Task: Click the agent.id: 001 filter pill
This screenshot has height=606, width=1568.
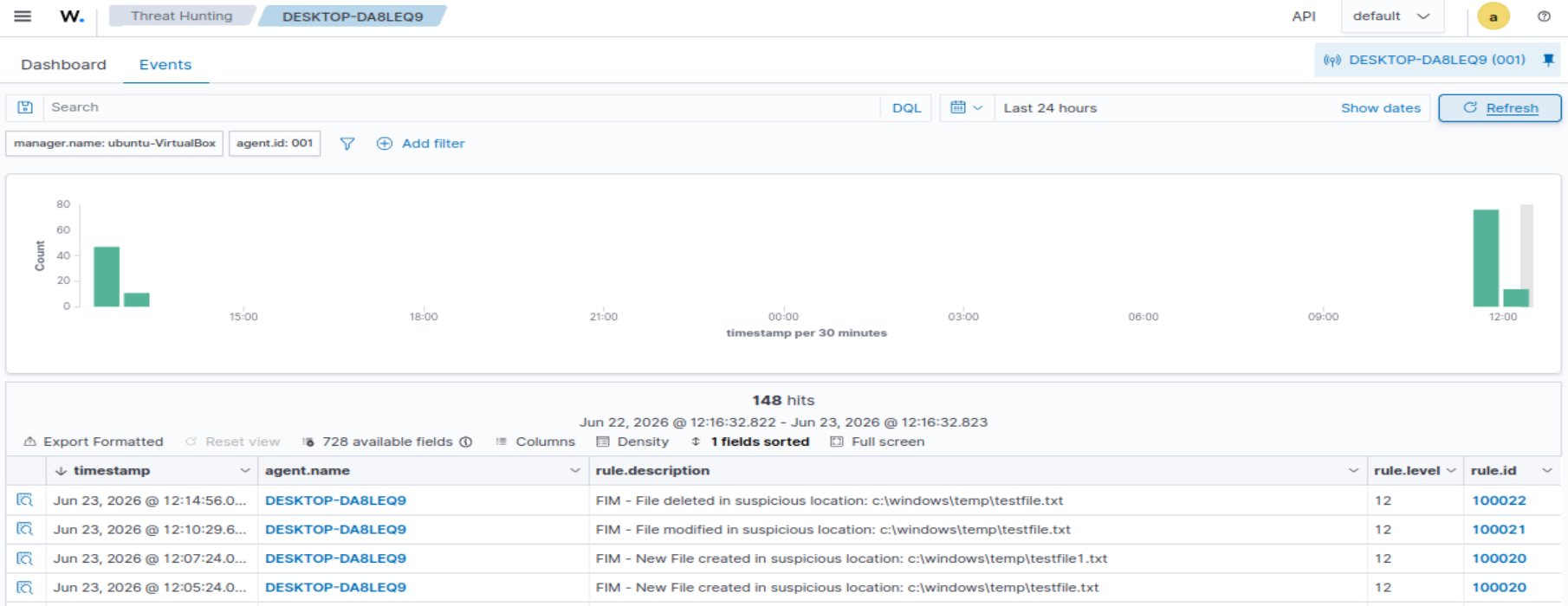Action: point(275,144)
